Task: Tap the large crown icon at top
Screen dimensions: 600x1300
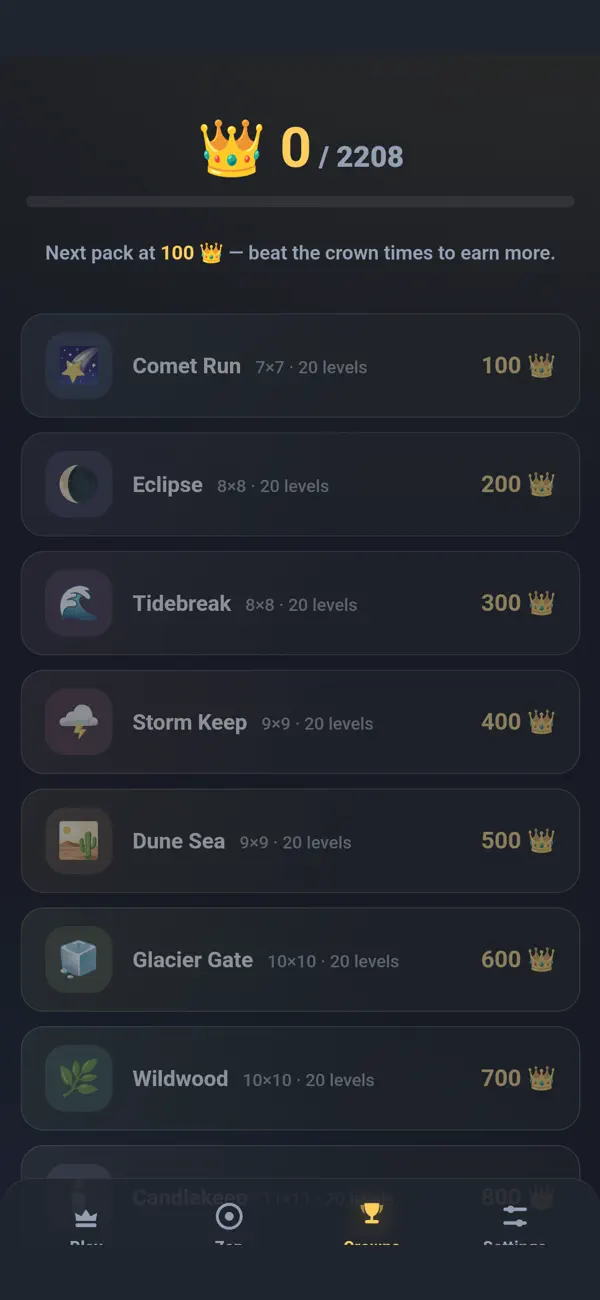Action: (231, 148)
